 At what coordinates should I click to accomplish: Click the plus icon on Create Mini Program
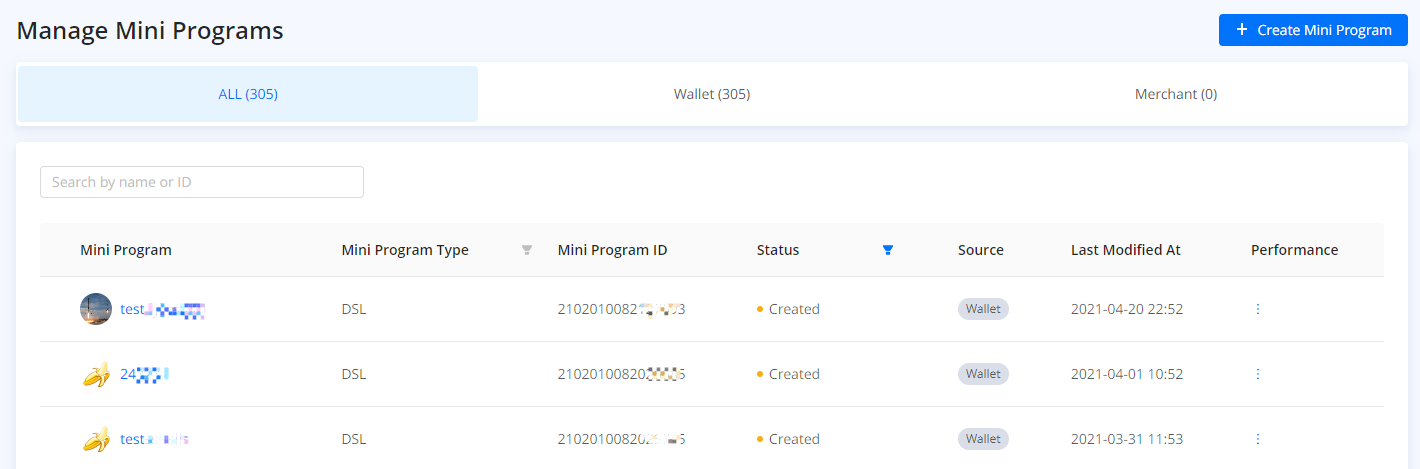[x=1242, y=30]
